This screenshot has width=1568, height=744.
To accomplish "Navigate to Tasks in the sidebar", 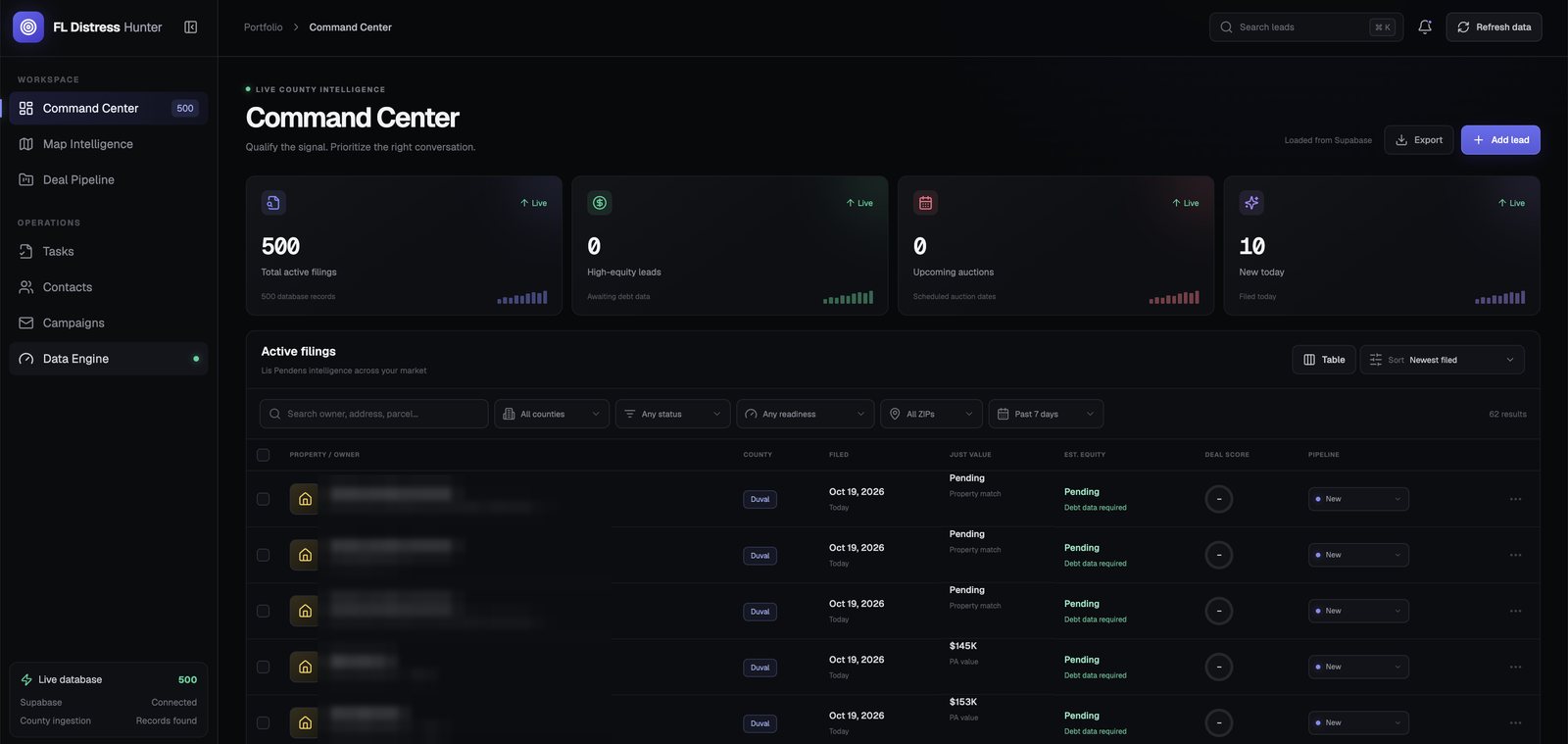I will coord(109,251).
